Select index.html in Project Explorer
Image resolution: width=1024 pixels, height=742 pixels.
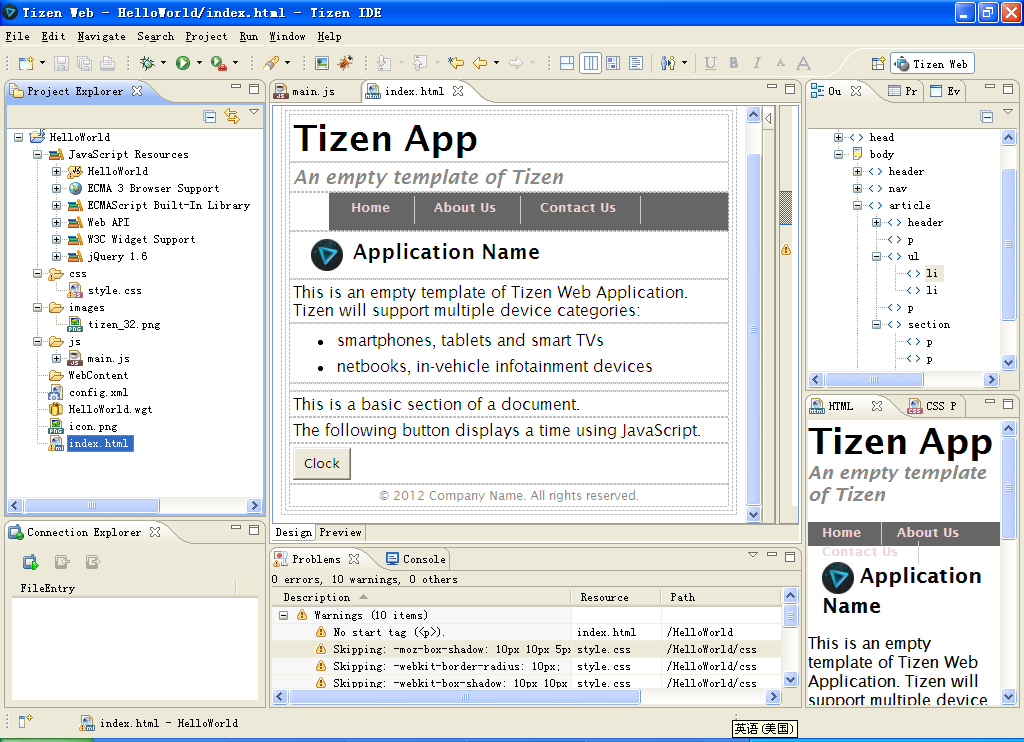[x=99, y=444]
